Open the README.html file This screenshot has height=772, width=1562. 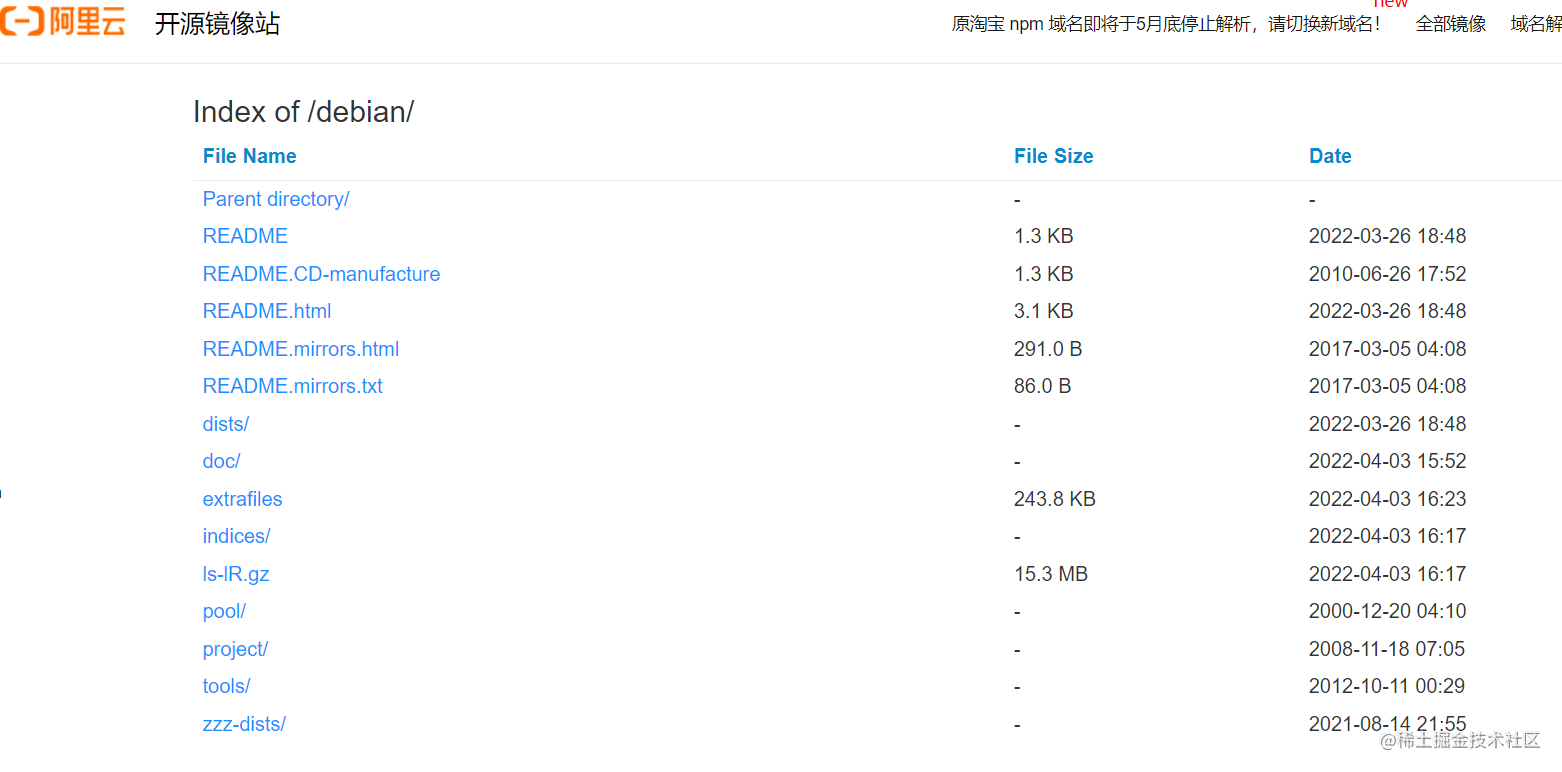(266, 311)
